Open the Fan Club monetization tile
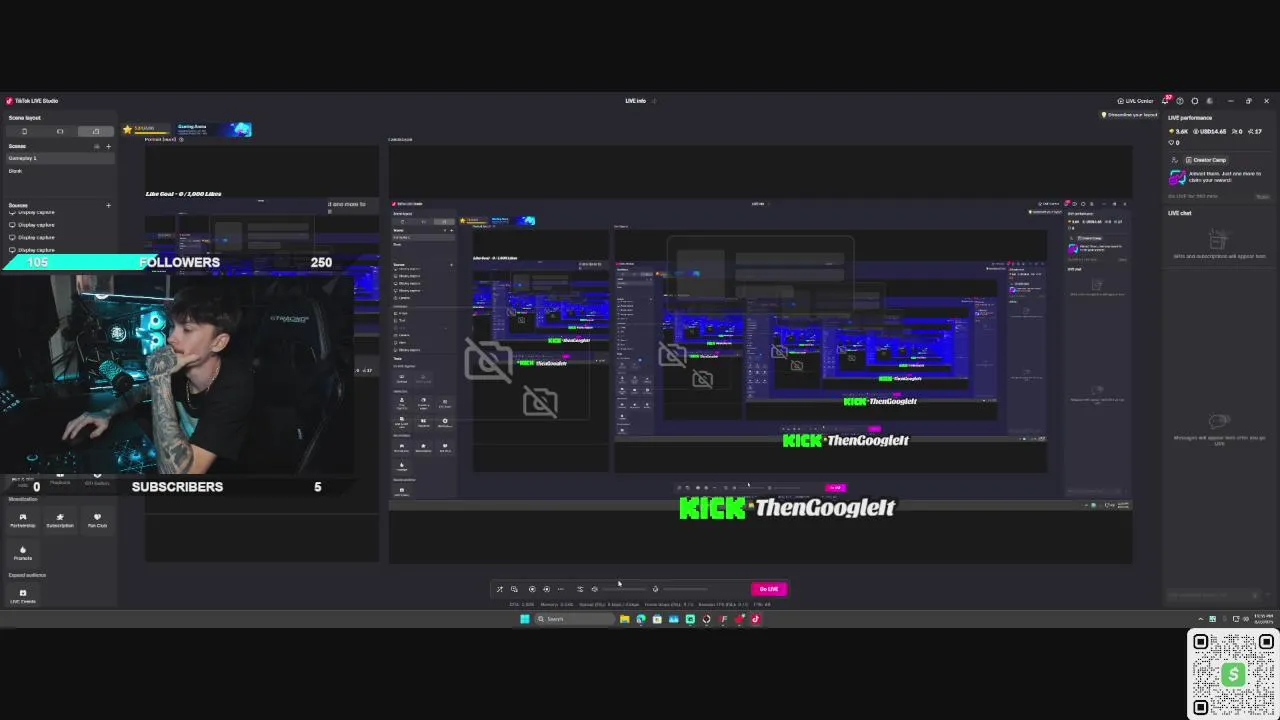This screenshot has width=1280, height=720. [x=97, y=520]
